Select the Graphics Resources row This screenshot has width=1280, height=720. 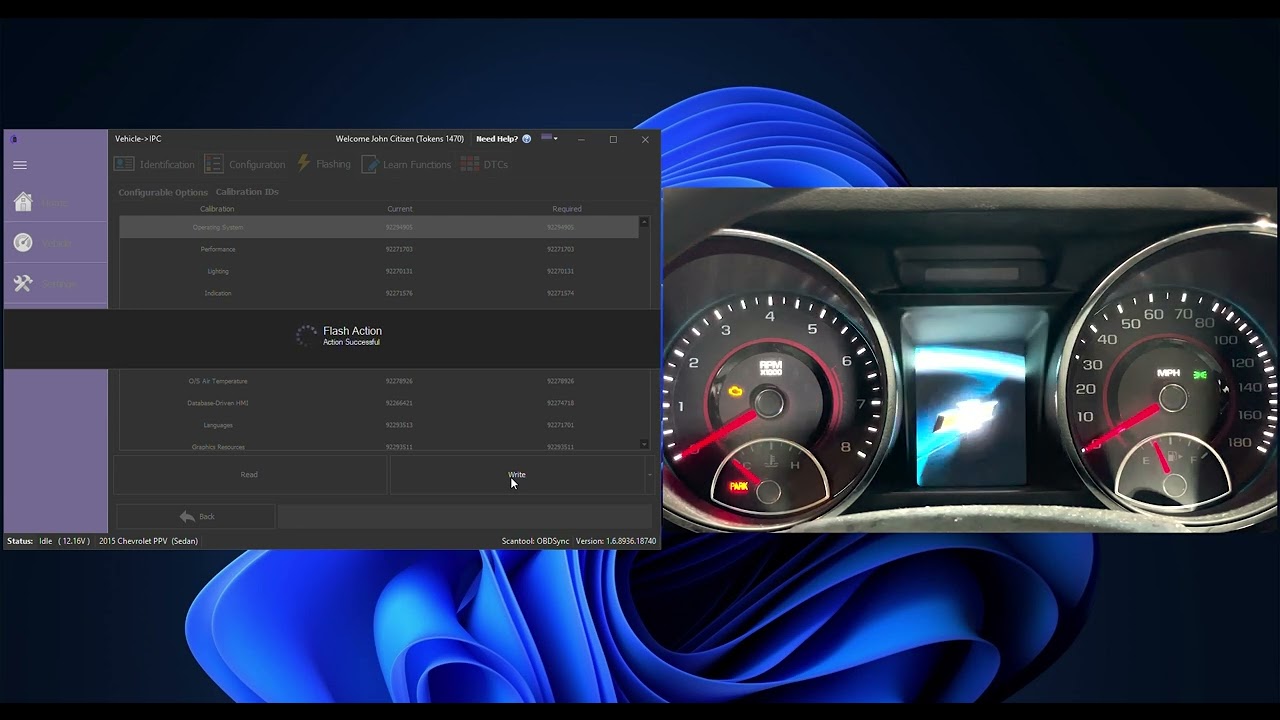tap(378, 446)
